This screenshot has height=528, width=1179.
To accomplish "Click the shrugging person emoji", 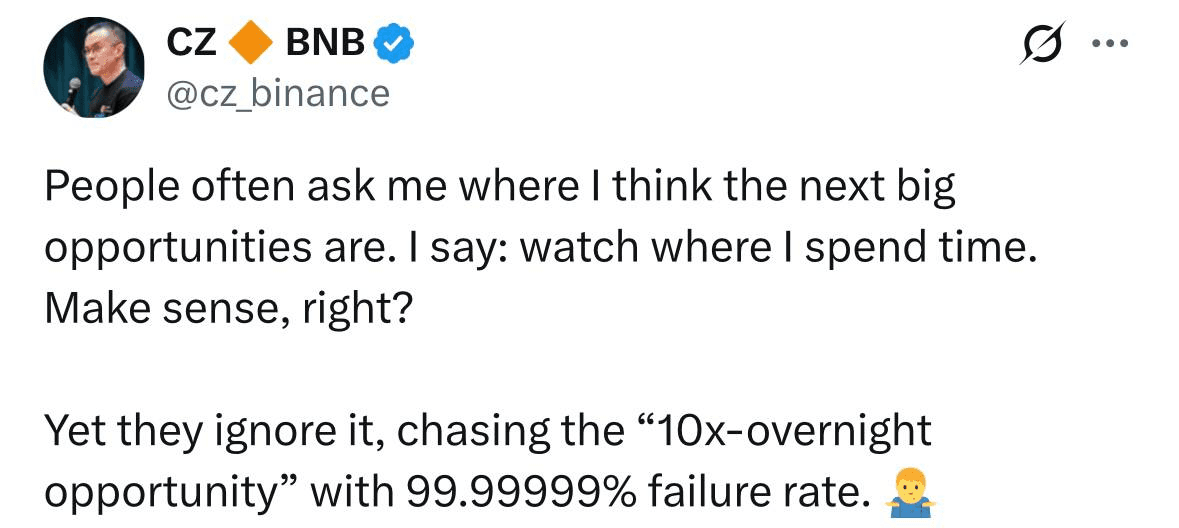I will point(907,492).
